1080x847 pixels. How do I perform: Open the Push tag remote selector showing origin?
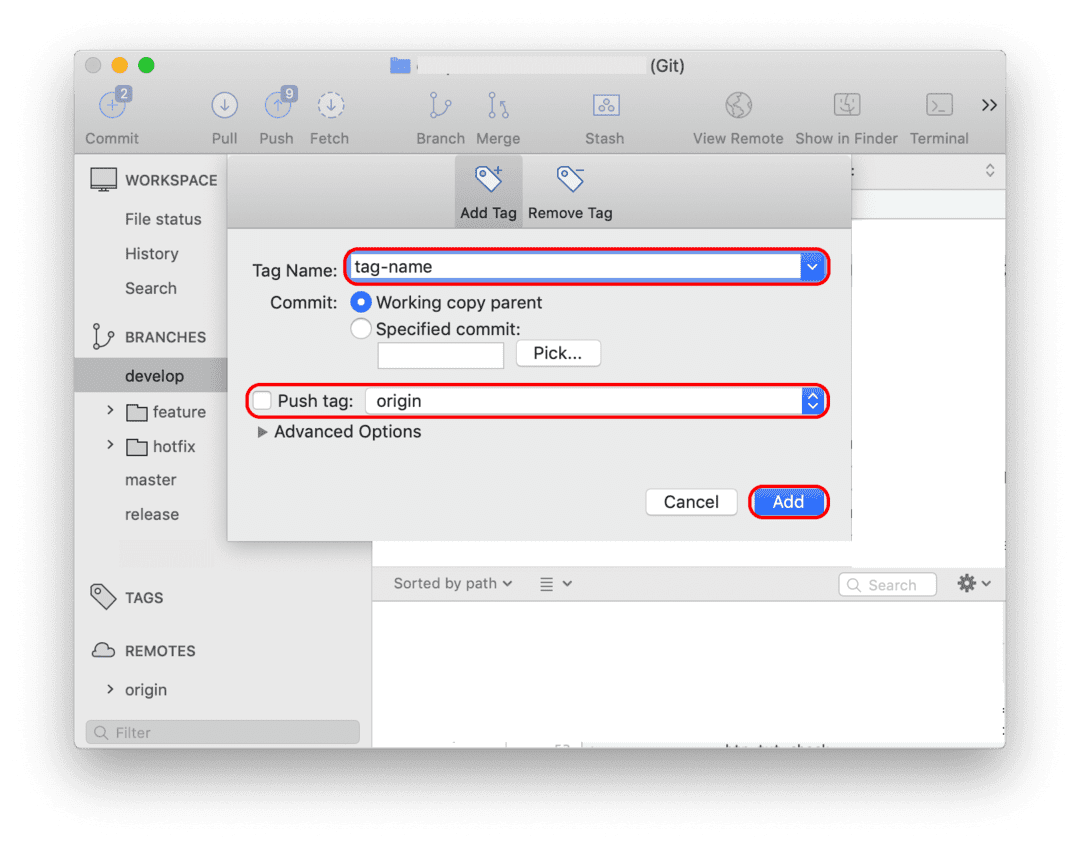(812, 400)
